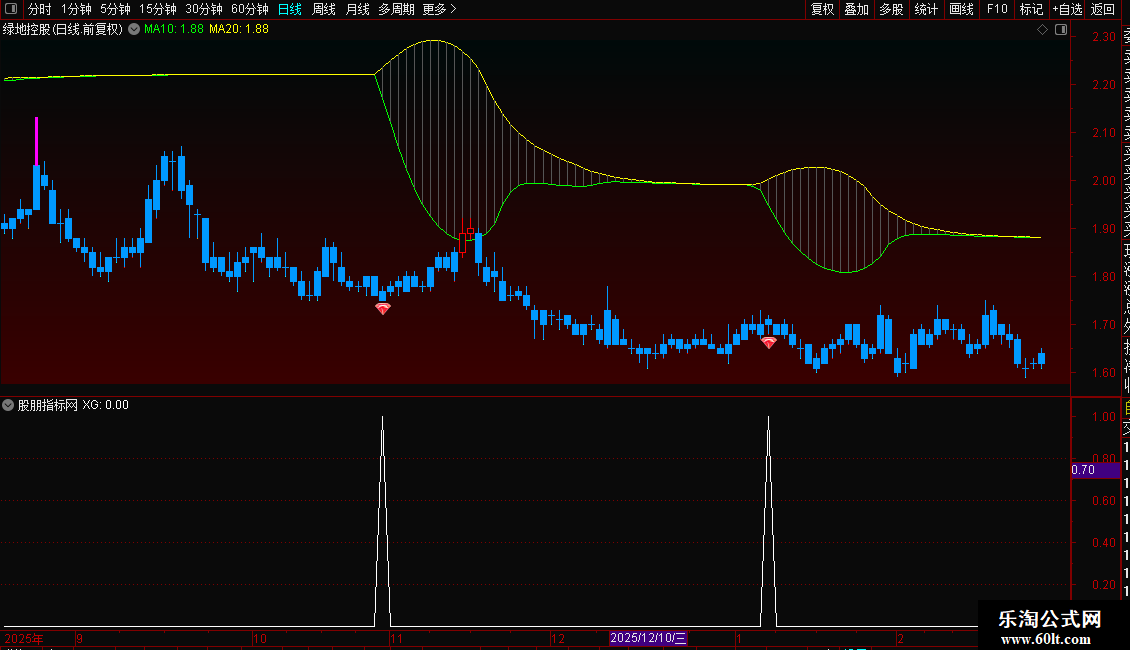1130x650 pixels.
Task: Click the MA20: 1.88 label
Action: (239, 30)
